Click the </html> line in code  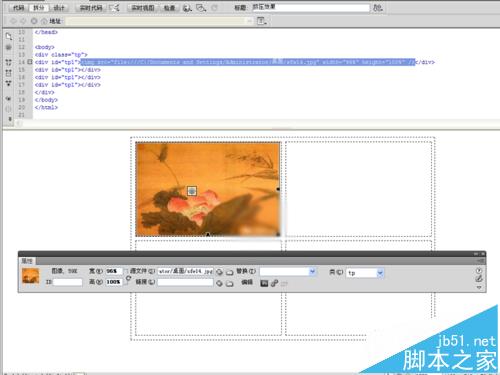[x=46, y=107]
